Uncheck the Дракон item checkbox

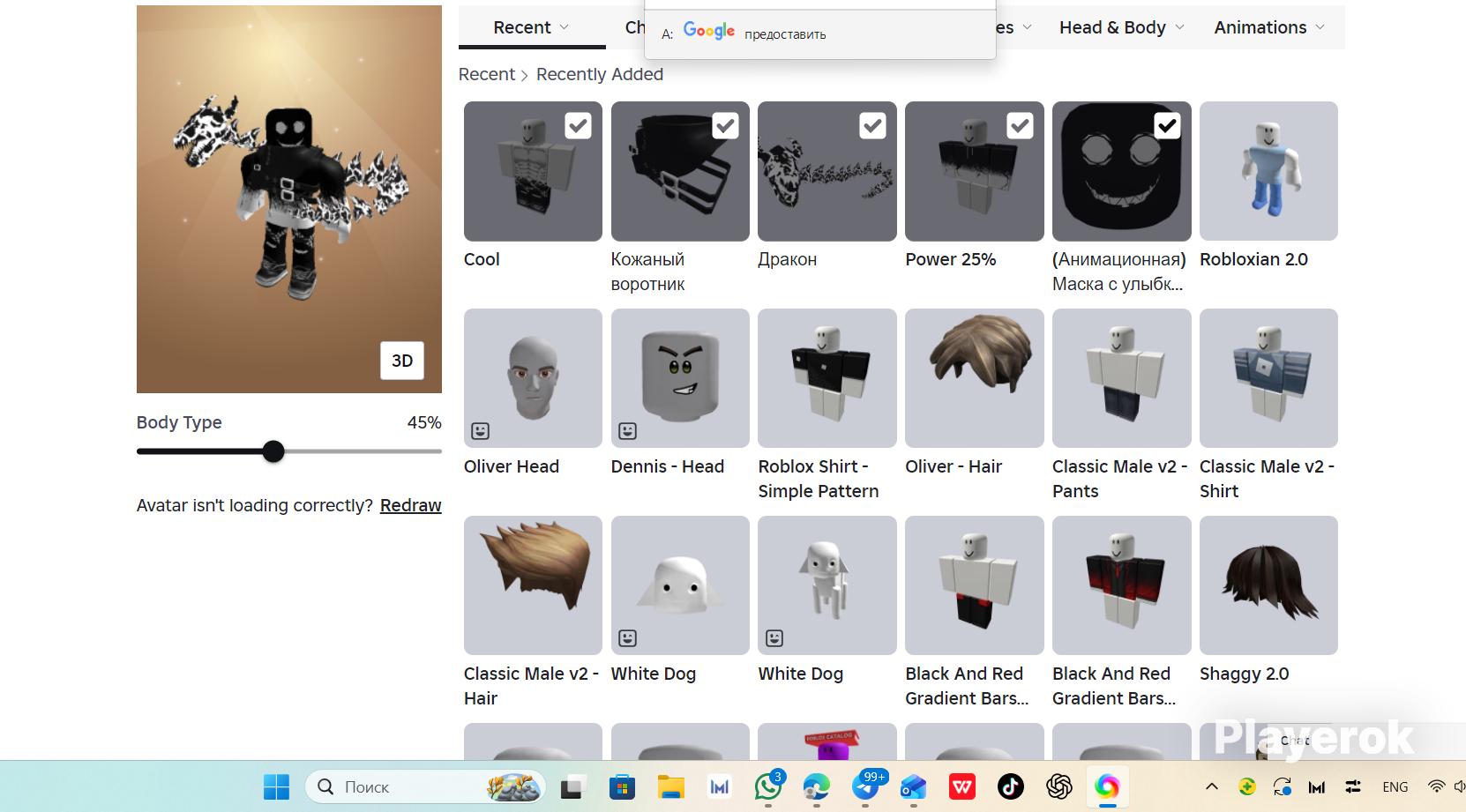[x=873, y=126]
